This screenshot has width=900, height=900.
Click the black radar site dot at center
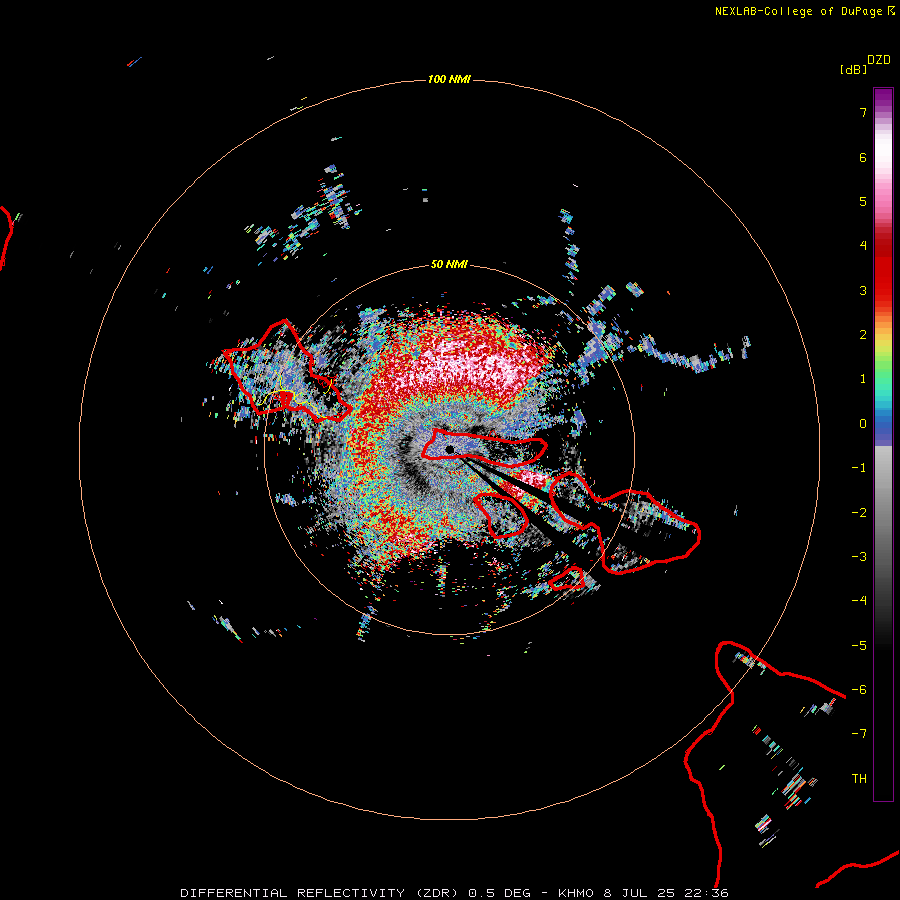coord(450,449)
